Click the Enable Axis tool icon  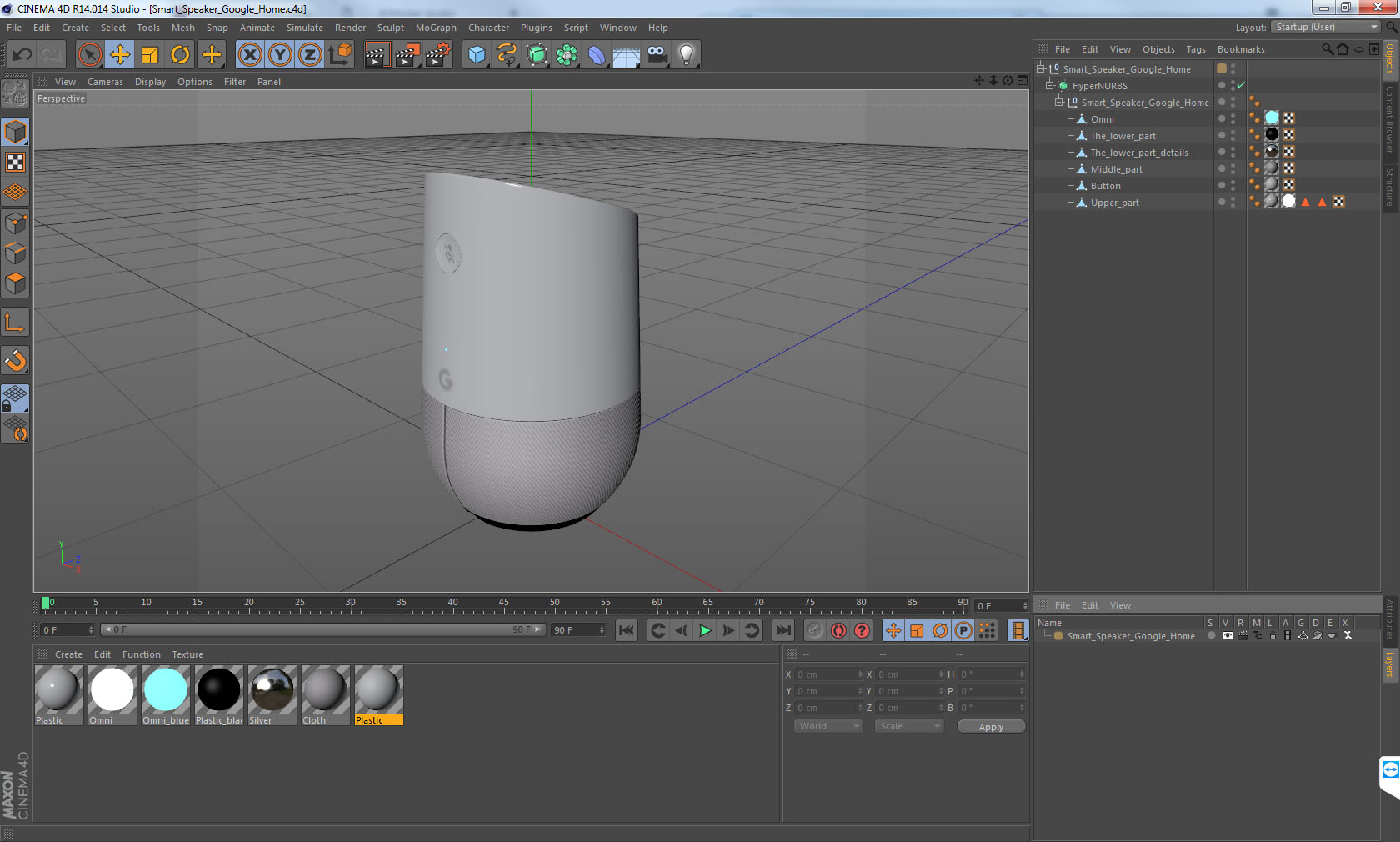pos(16,323)
